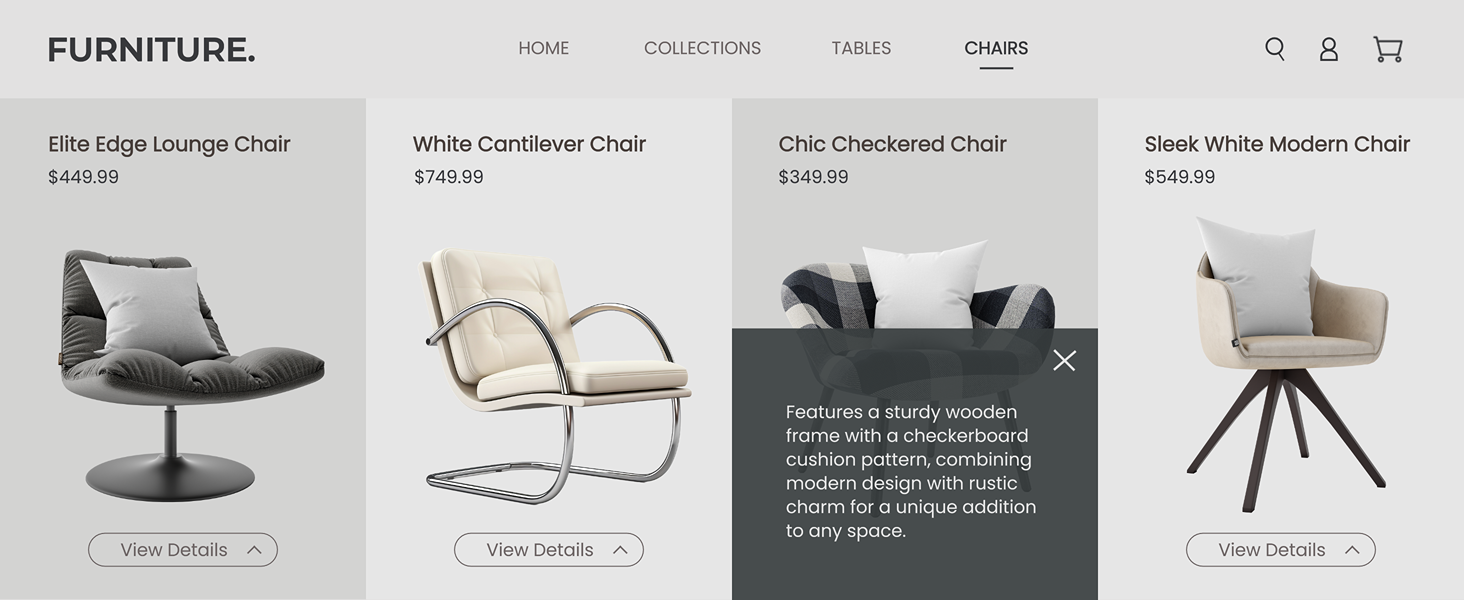
Task: Click the FURNITURE. logo
Action: click(151, 50)
